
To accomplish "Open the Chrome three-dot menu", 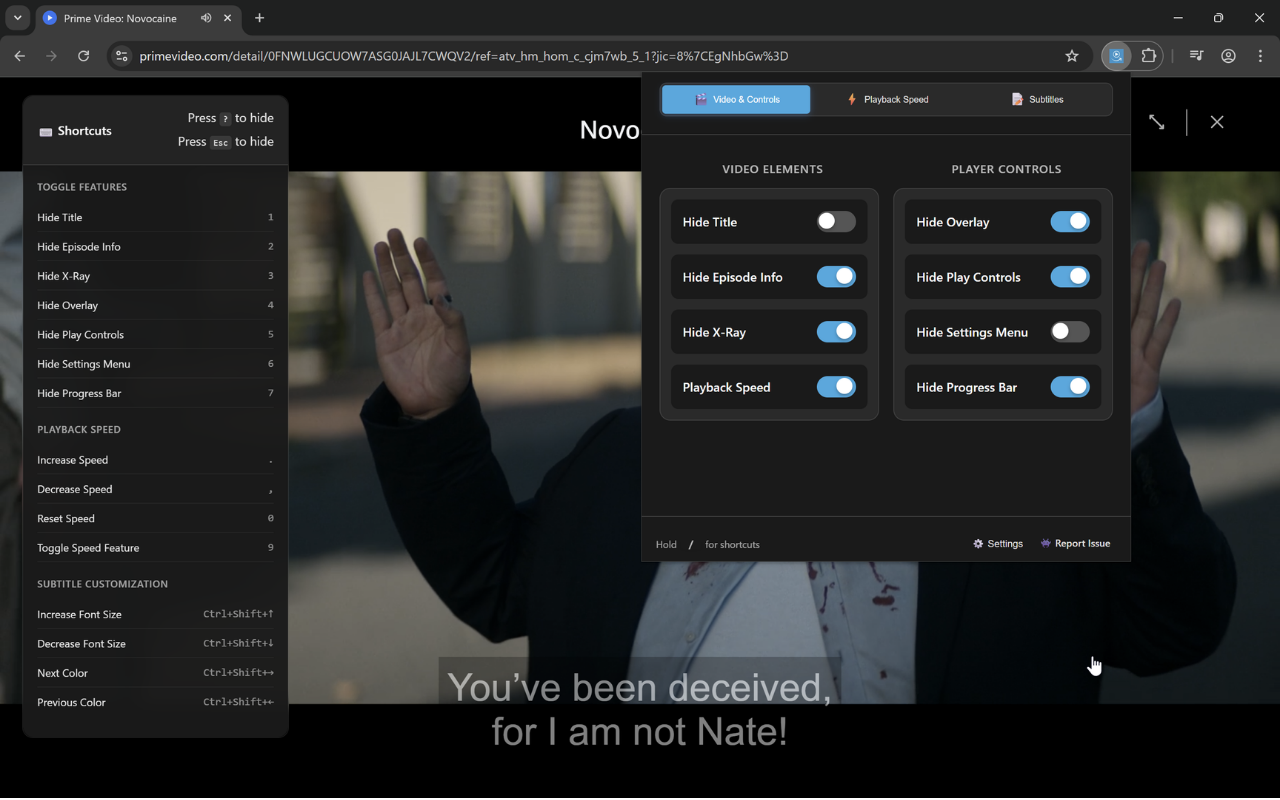I will coord(1260,56).
